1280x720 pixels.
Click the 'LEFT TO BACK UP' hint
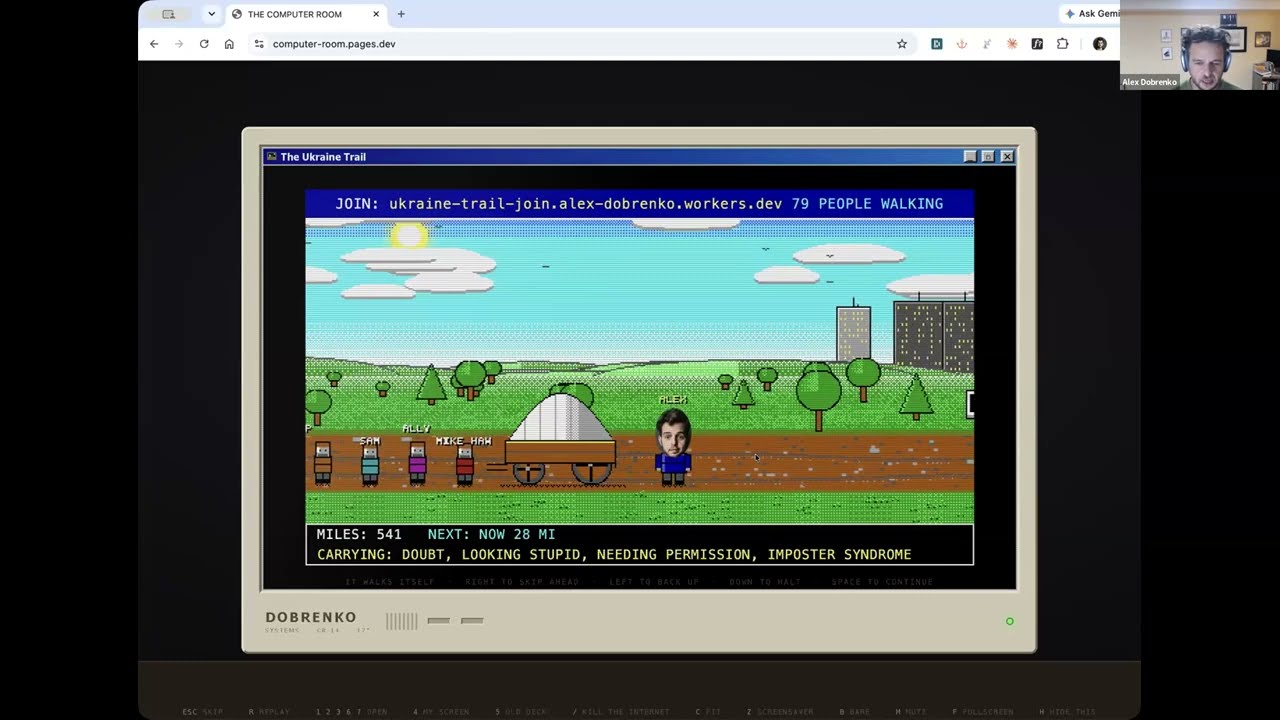pyautogui.click(x=654, y=582)
